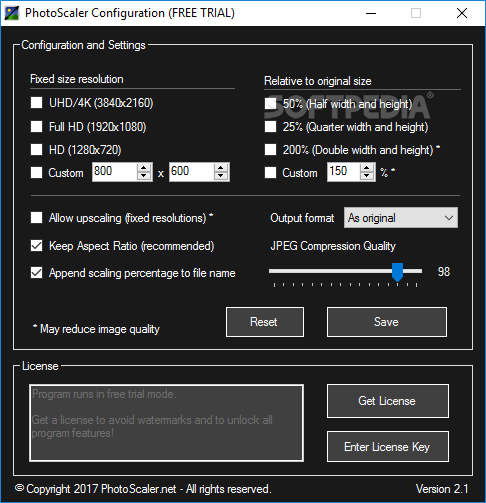Screen dimensions: 486x503
Task: Click the Get License button
Action: pyautogui.click(x=388, y=401)
